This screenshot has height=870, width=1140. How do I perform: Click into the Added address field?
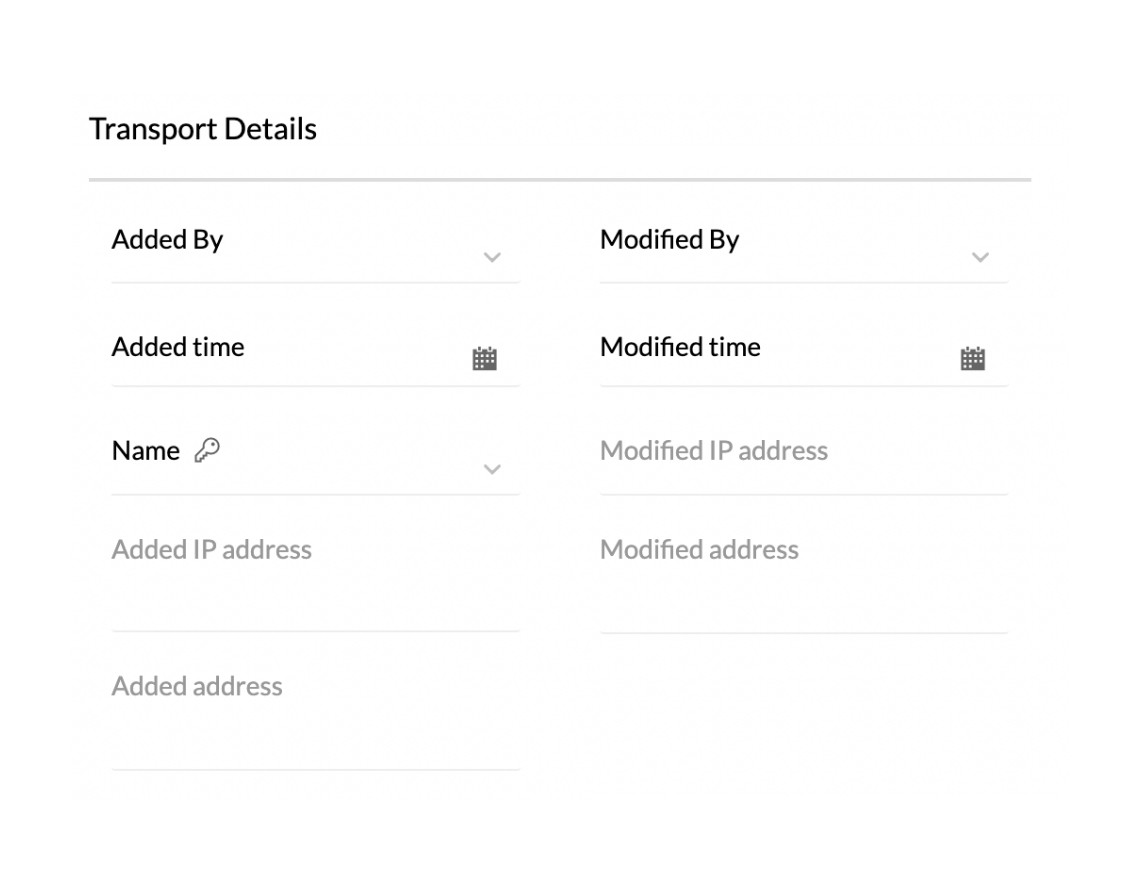point(316,714)
